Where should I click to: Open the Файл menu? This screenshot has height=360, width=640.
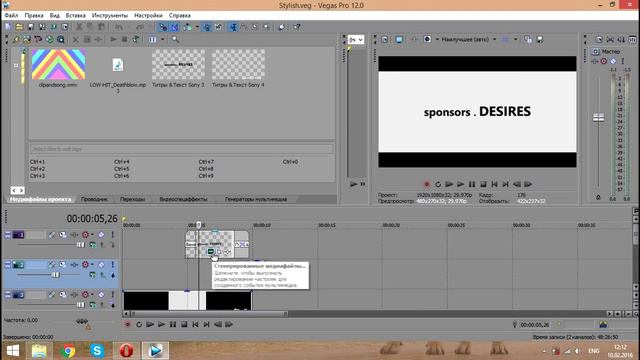(x=11, y=16)
